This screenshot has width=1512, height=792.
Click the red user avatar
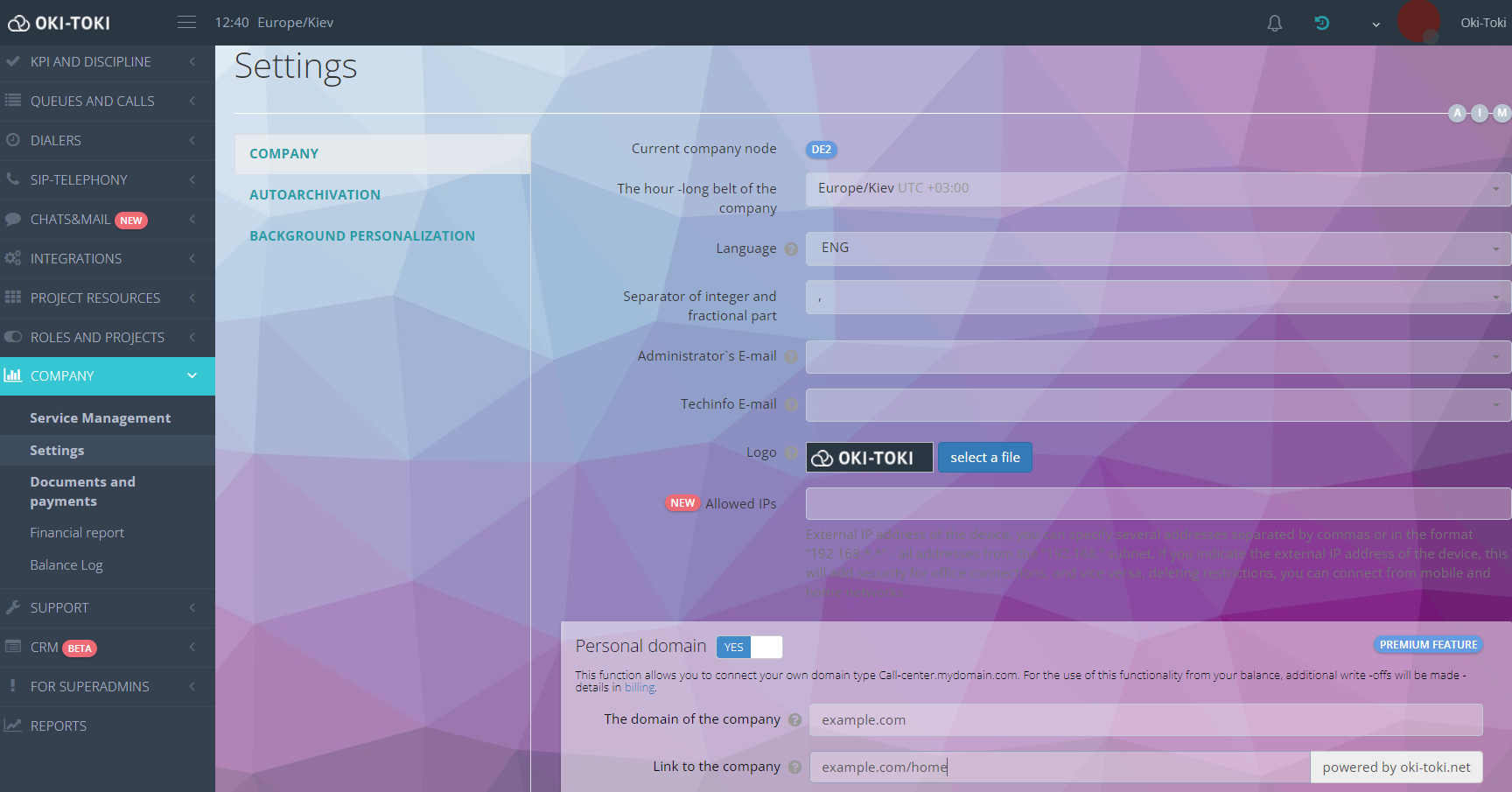coord(1418,21)
